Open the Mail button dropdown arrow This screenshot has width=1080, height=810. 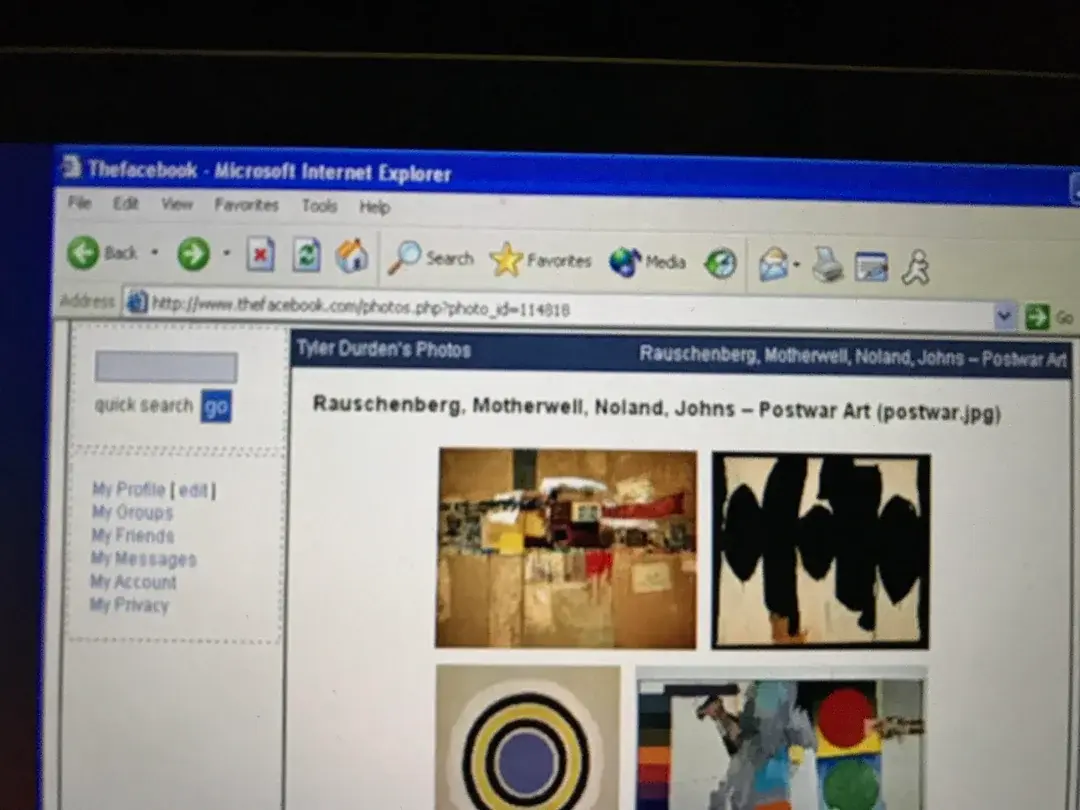tap(797, 264)
